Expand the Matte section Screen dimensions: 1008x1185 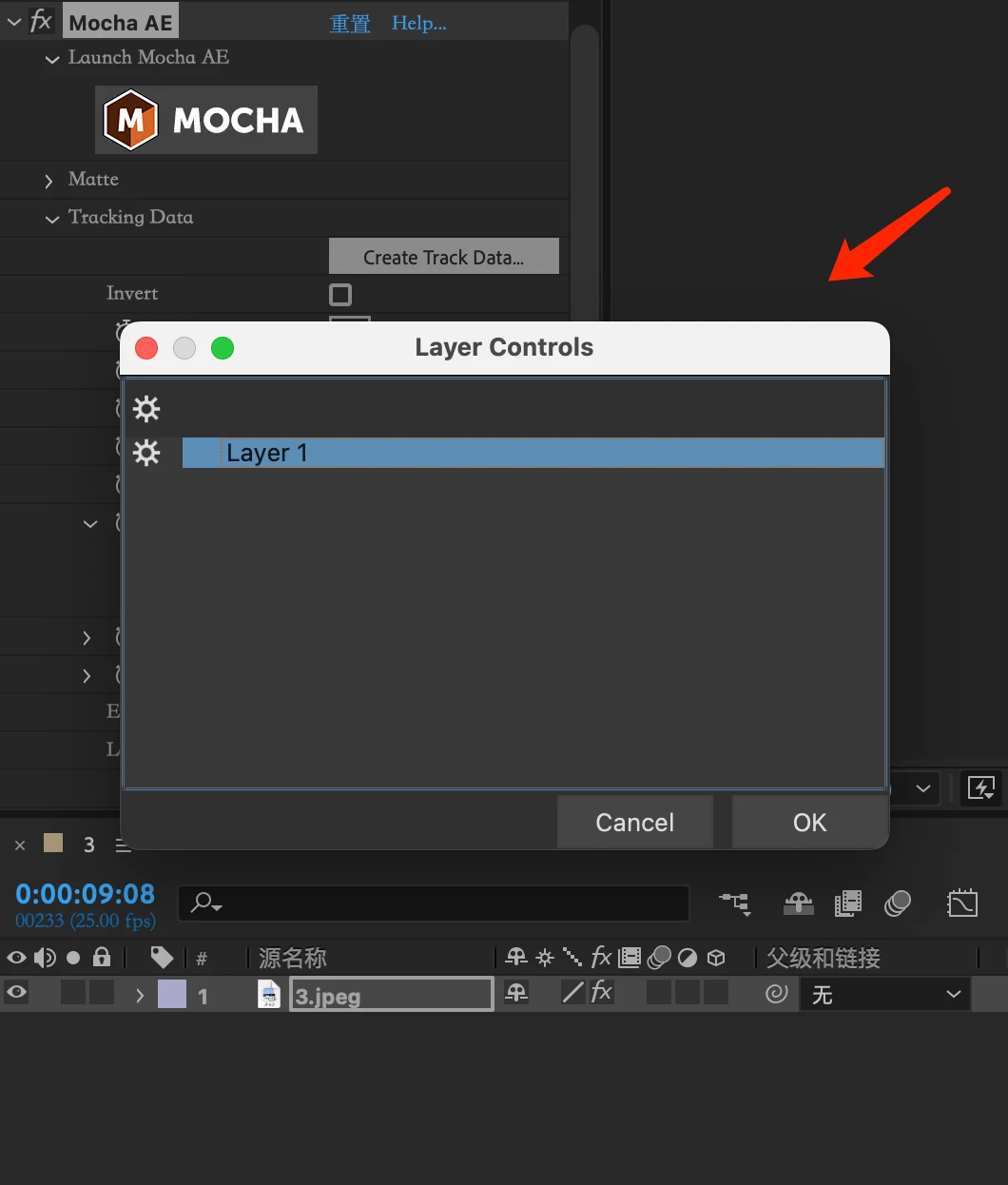point(49,181)
